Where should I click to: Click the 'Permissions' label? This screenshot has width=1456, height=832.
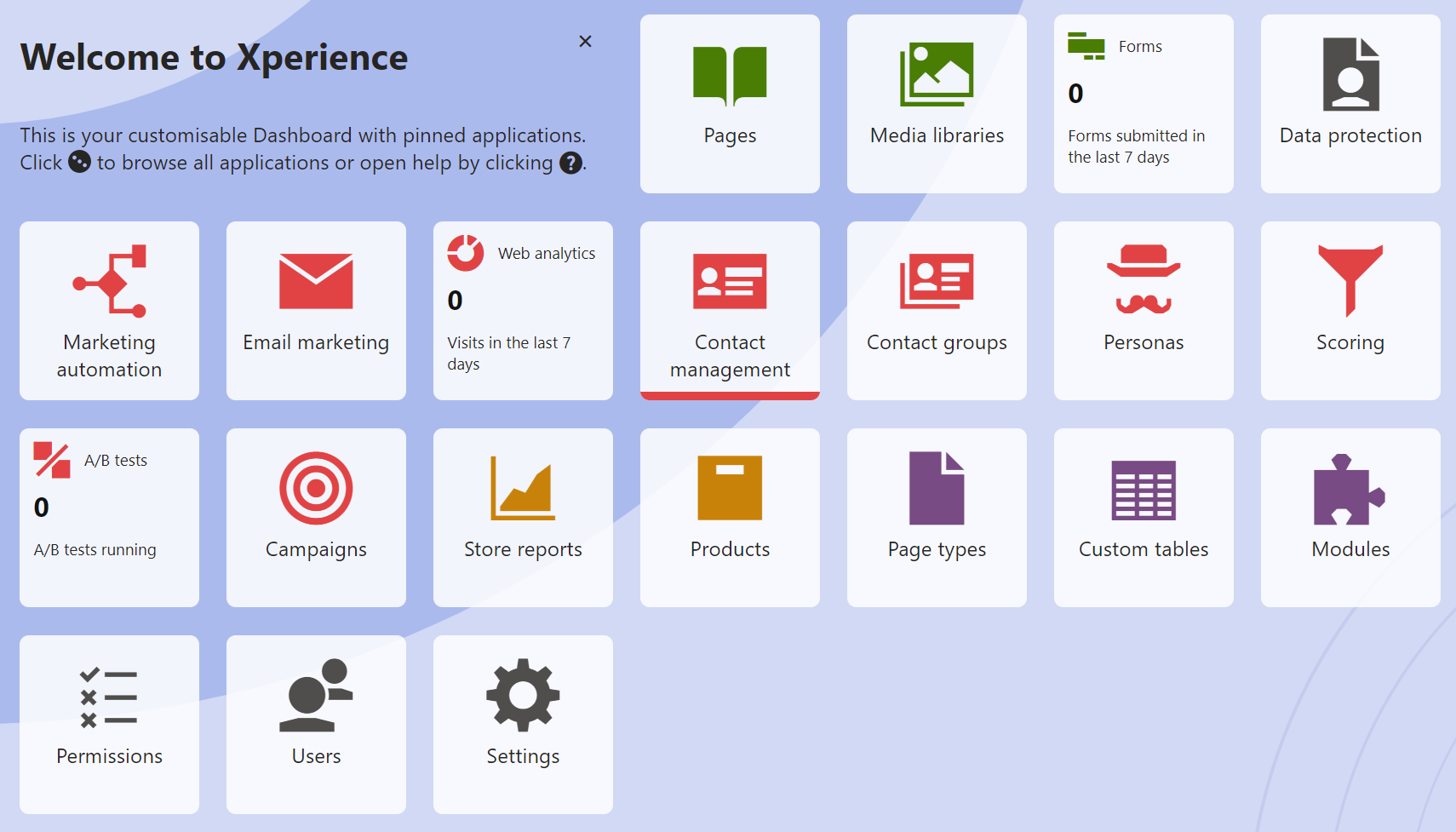109,756
